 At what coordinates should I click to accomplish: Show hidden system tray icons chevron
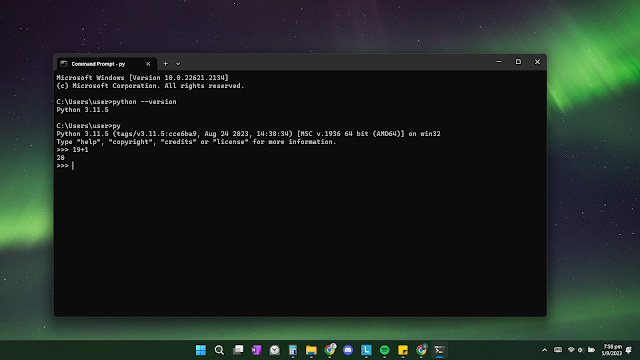point(544,350)
